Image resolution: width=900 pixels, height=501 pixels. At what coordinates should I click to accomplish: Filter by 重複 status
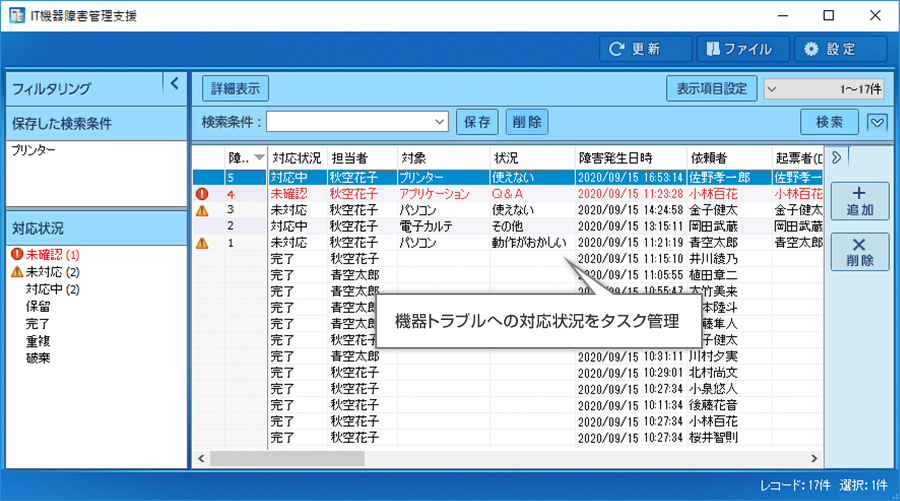coord(38,341)
